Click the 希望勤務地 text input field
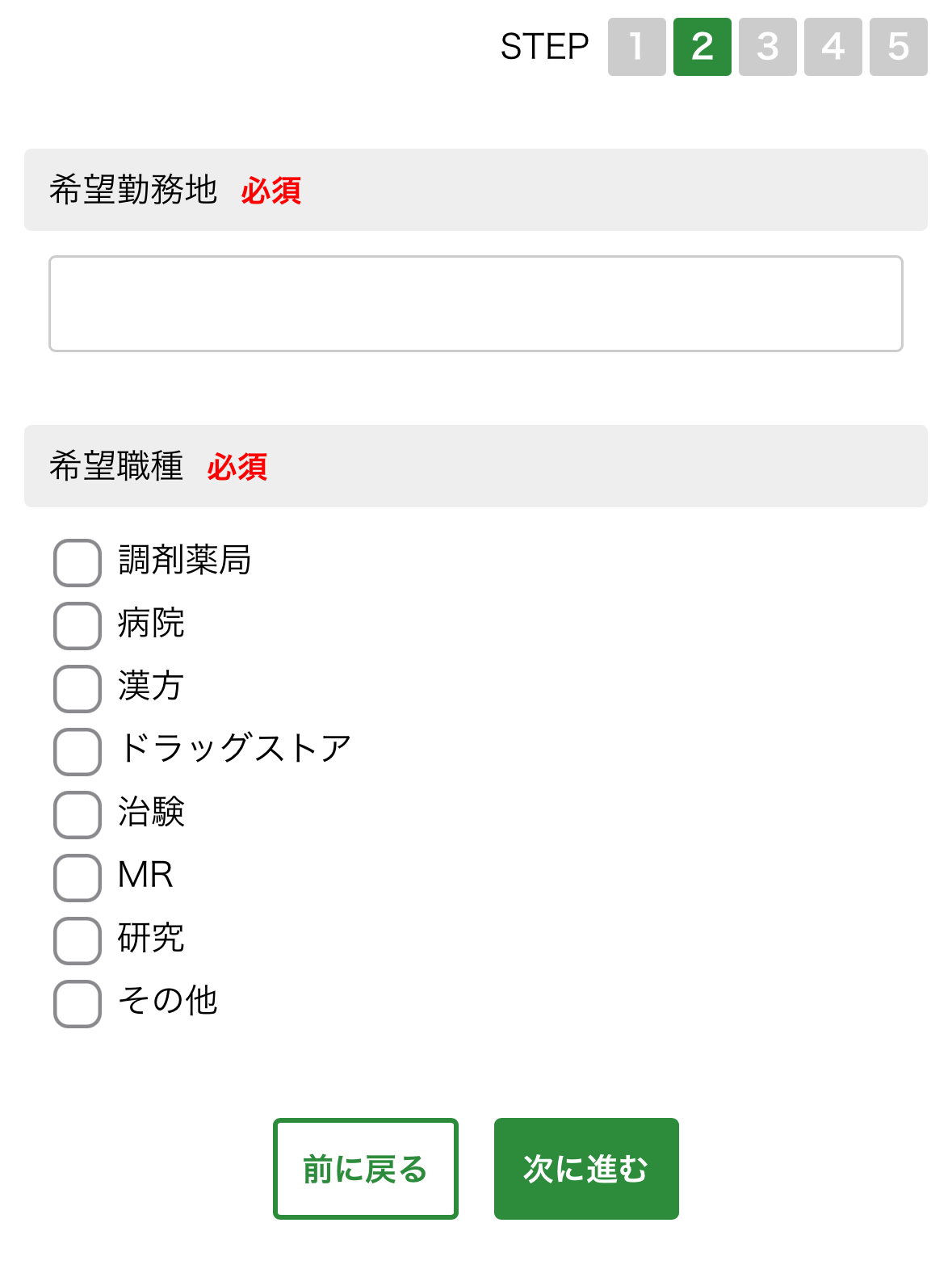 point(476,304)
